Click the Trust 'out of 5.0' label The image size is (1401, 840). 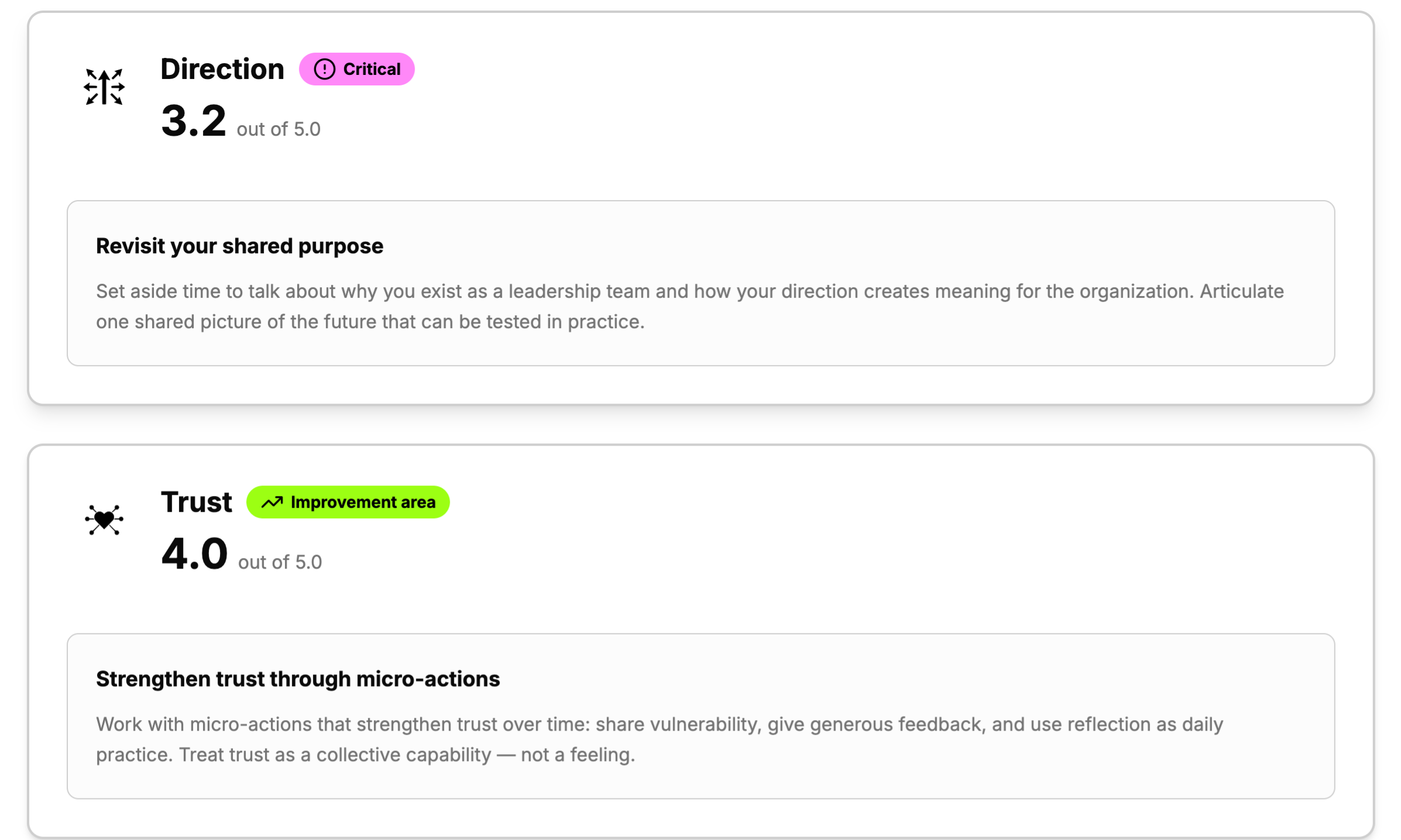280,562
